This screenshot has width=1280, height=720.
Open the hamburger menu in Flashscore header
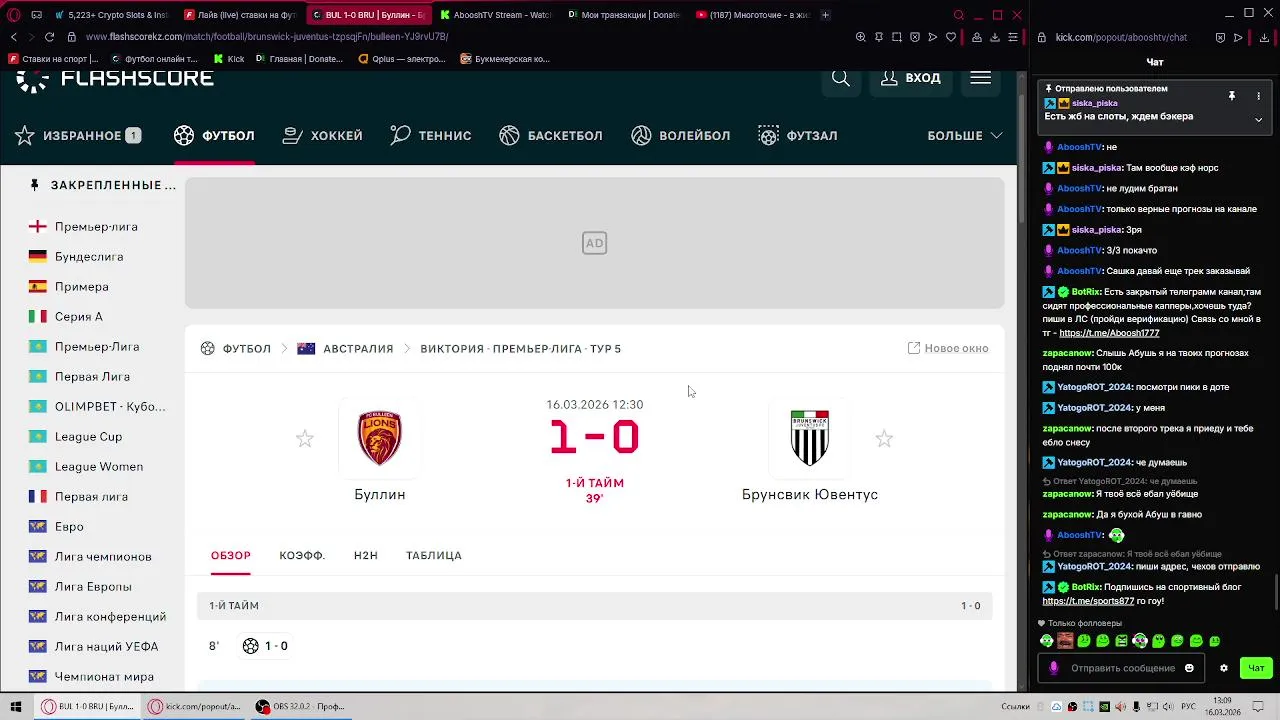[x=980, y=78]
